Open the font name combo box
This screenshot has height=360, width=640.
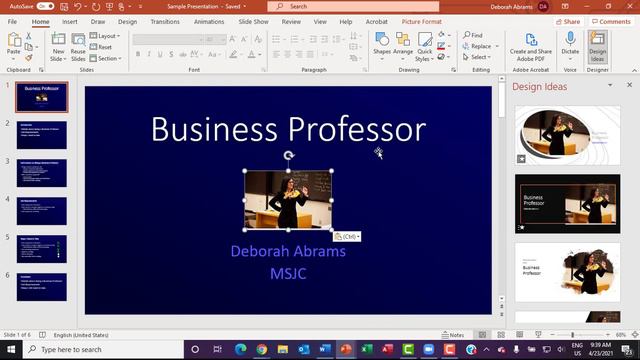coord(168,39)
